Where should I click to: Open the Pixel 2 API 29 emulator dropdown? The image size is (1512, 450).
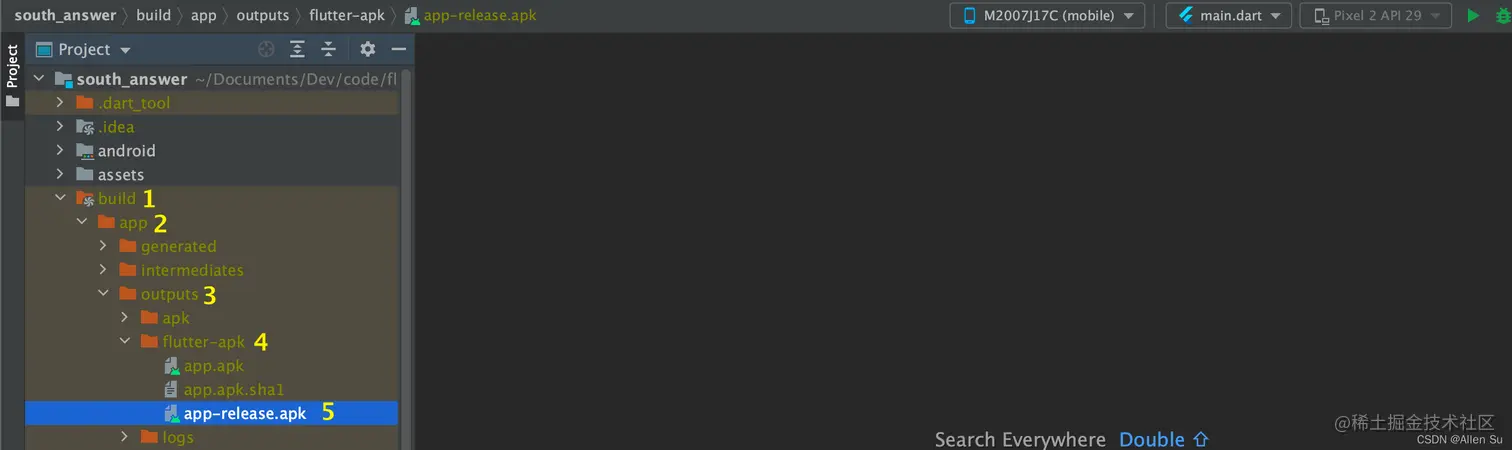[x=1375, y=16]
